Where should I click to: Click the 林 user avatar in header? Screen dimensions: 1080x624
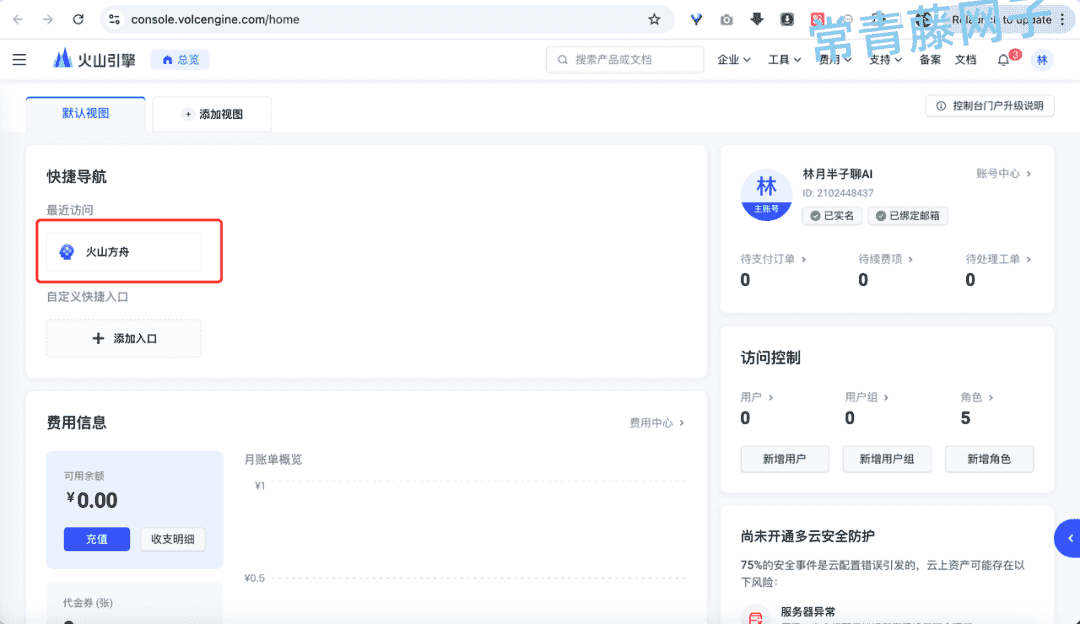(1042, 60)
